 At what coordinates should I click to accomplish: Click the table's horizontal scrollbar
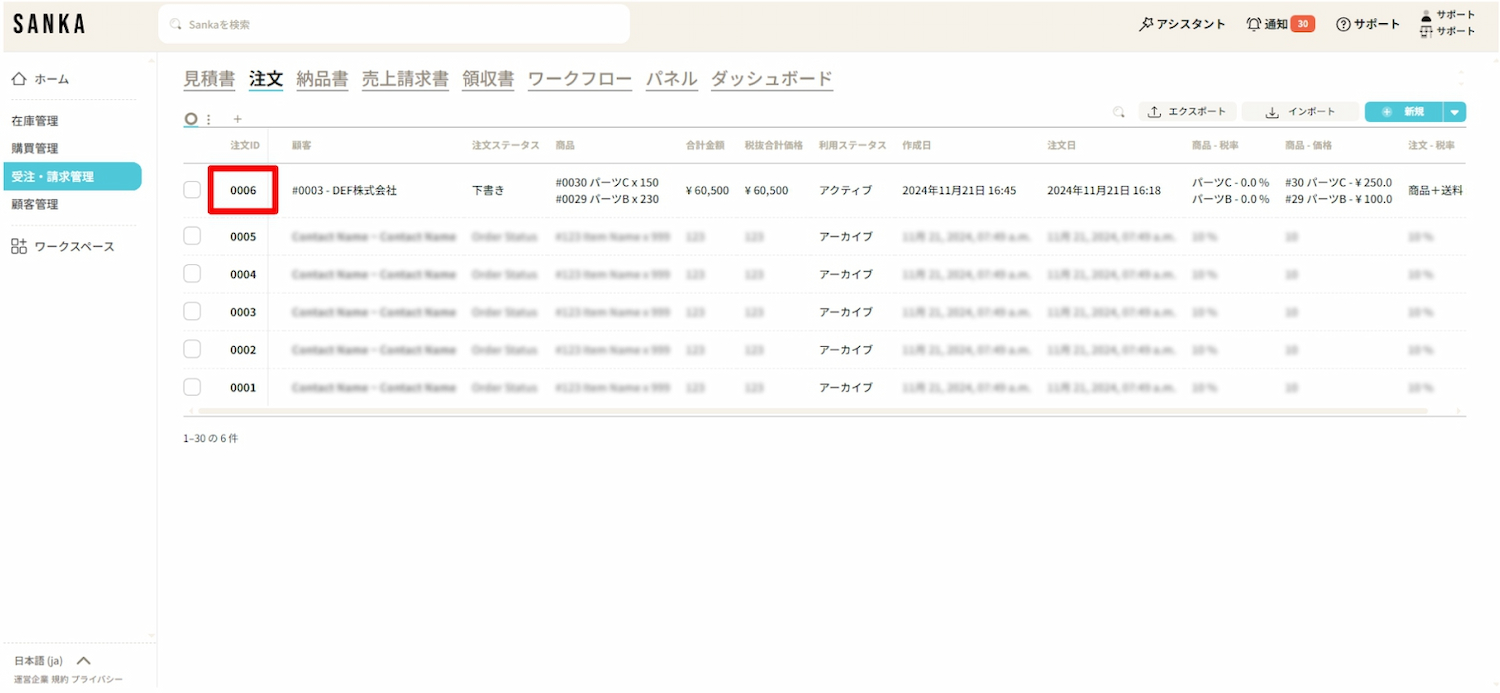pyautogui.click(x=812, y=411)
